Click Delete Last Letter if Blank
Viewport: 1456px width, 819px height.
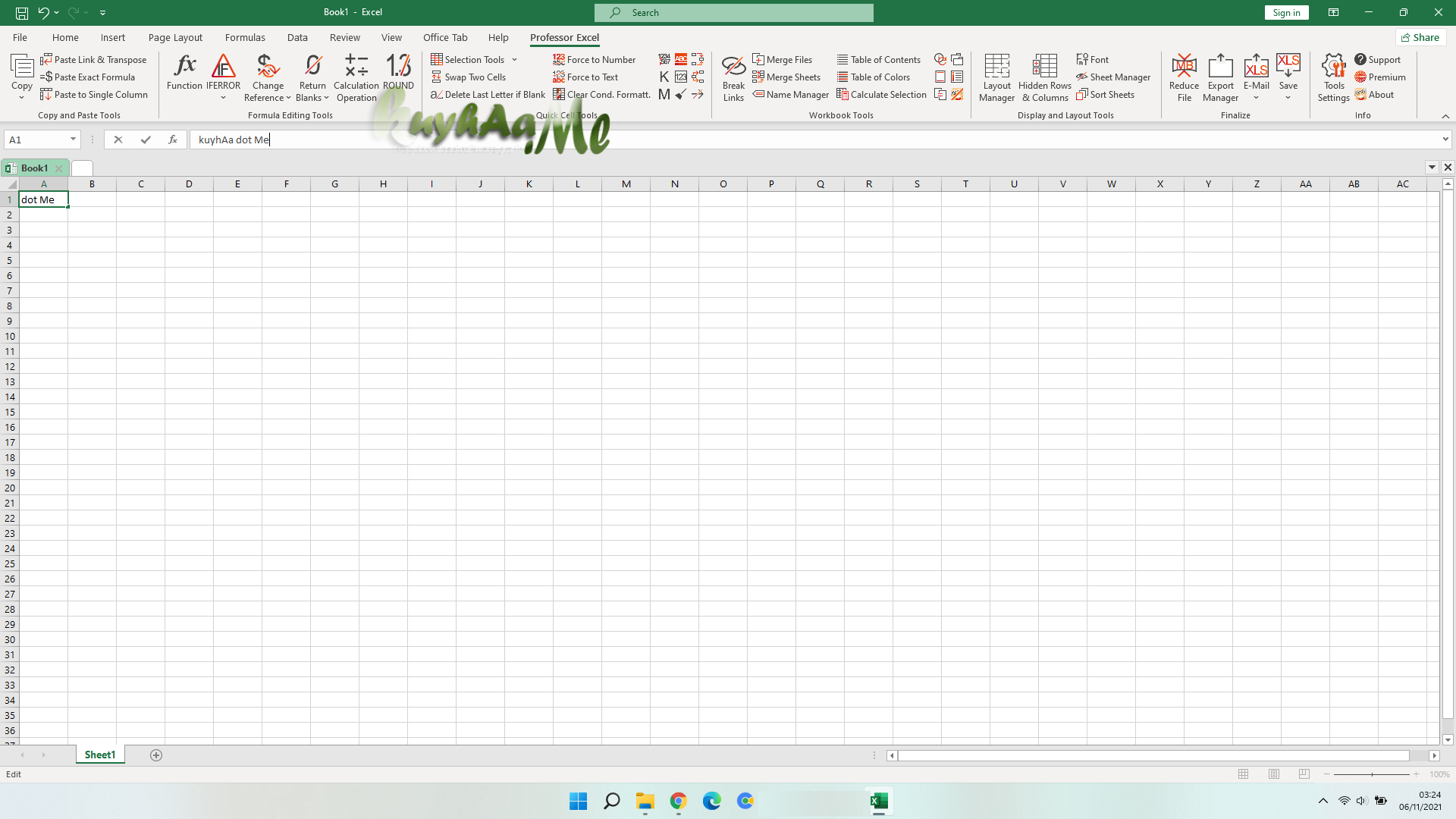(488, 95)
